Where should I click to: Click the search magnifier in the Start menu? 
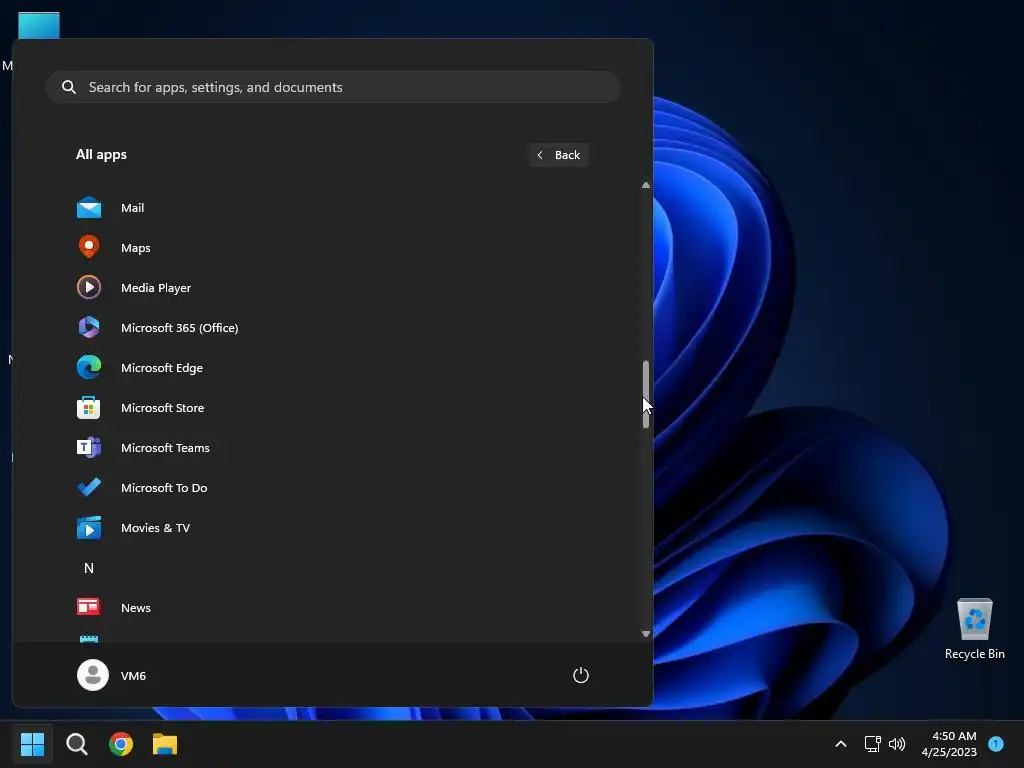pyautogui.click(x=69, y=87)
